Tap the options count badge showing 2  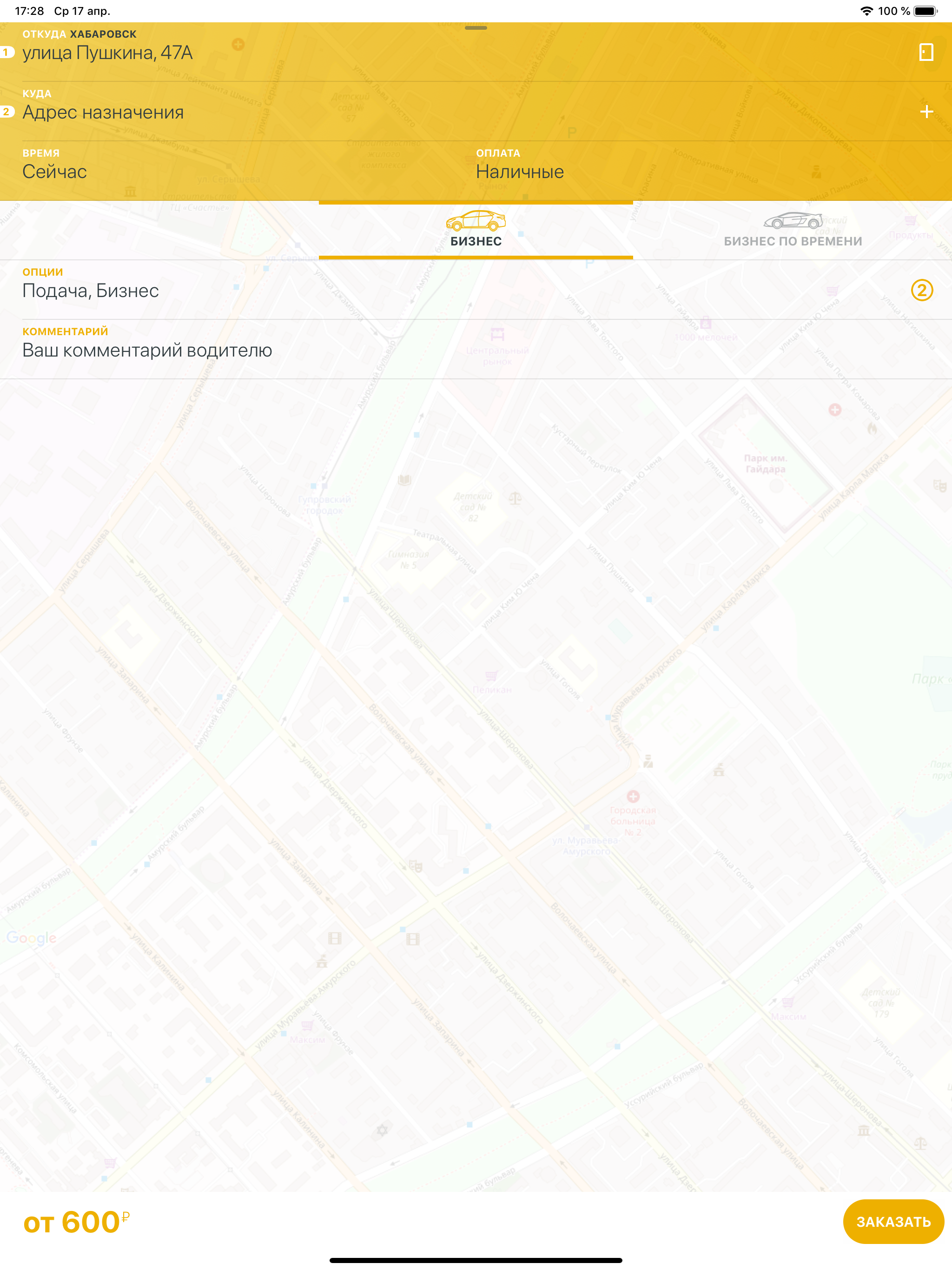922,290
